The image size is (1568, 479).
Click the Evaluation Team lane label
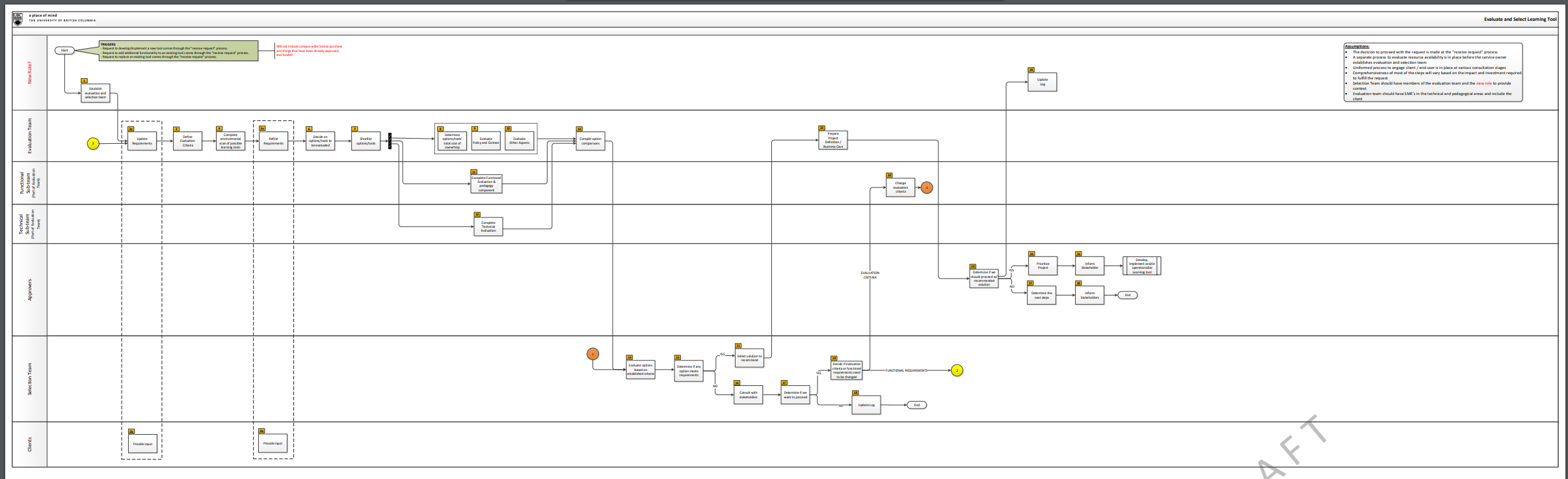pyautogui.click(x=29, y=136)
